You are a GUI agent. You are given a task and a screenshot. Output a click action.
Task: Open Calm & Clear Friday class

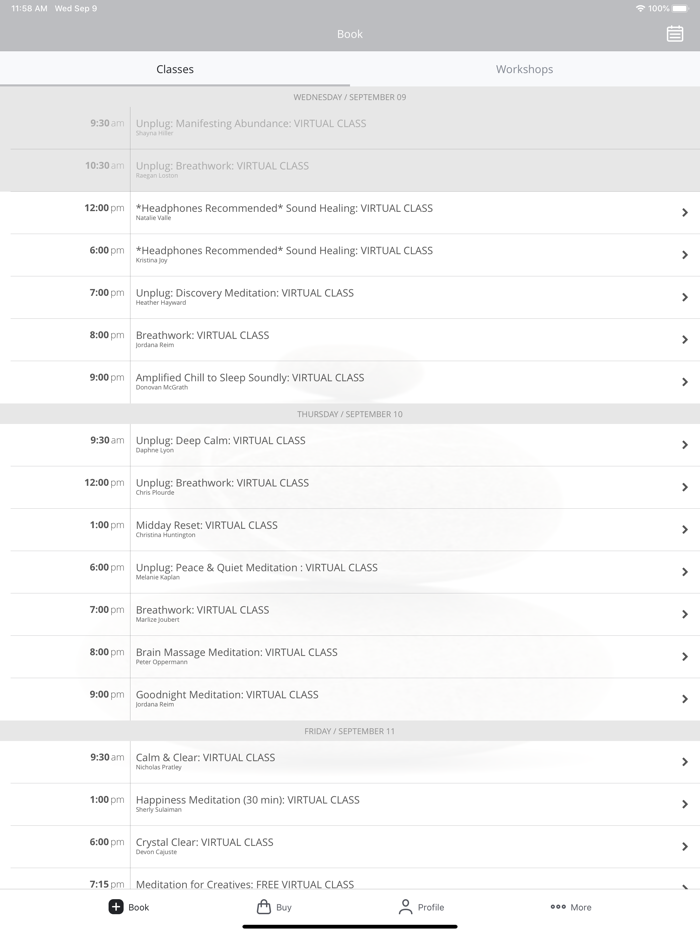(205, 758)
